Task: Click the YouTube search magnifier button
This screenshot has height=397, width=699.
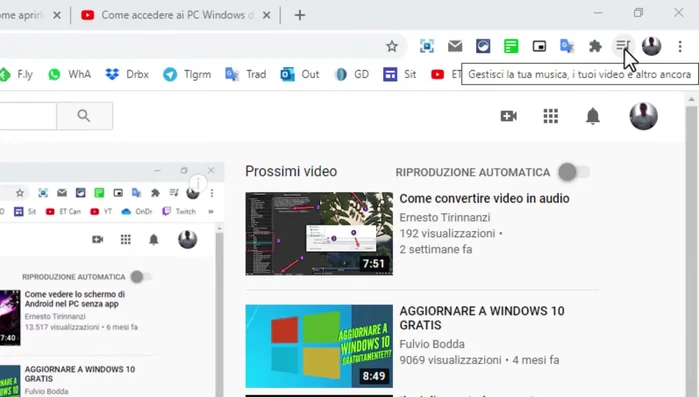Action: click(84, 116)
